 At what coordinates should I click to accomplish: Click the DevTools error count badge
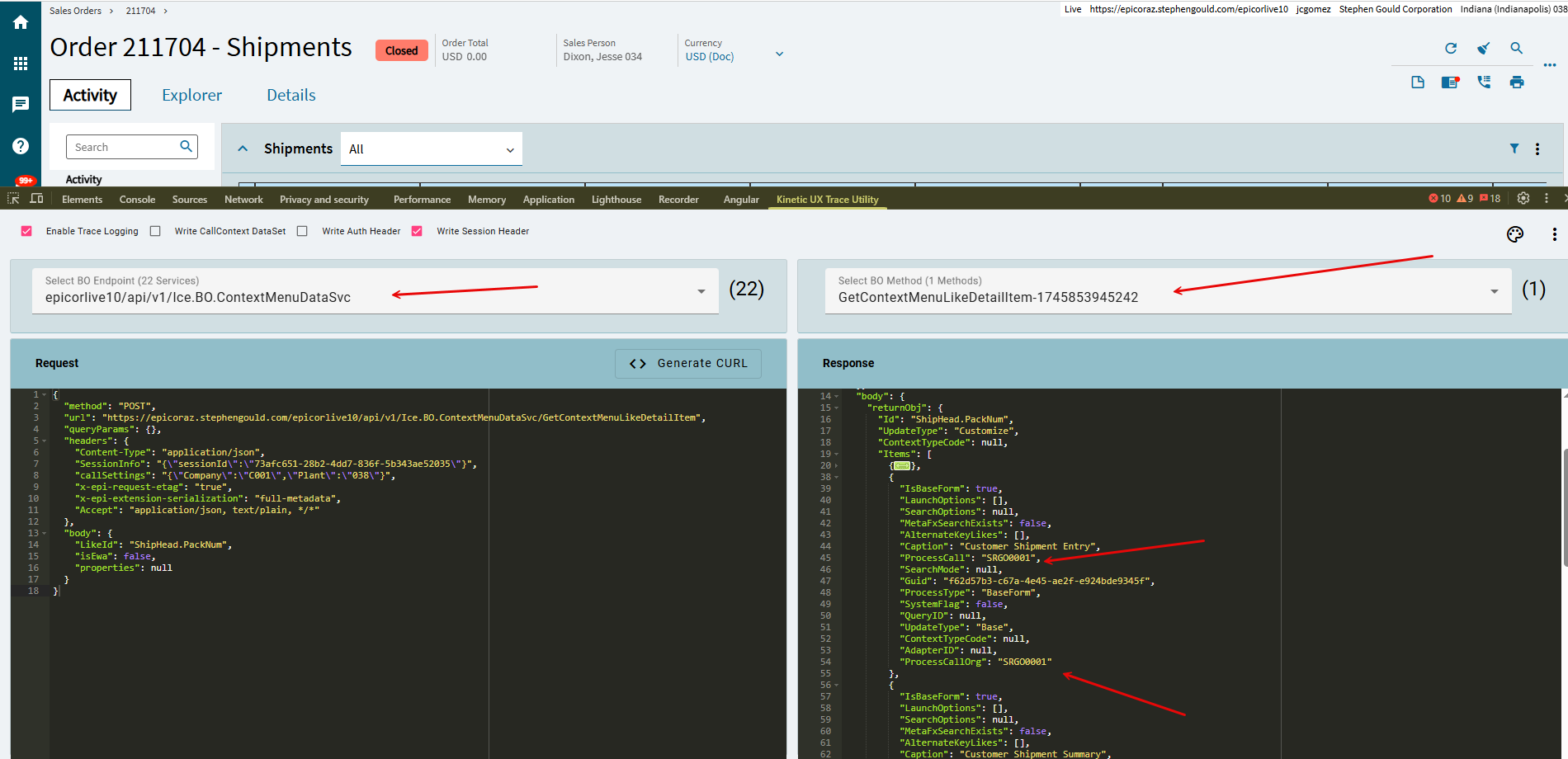pyautogui.click(x=1439, y=199)
